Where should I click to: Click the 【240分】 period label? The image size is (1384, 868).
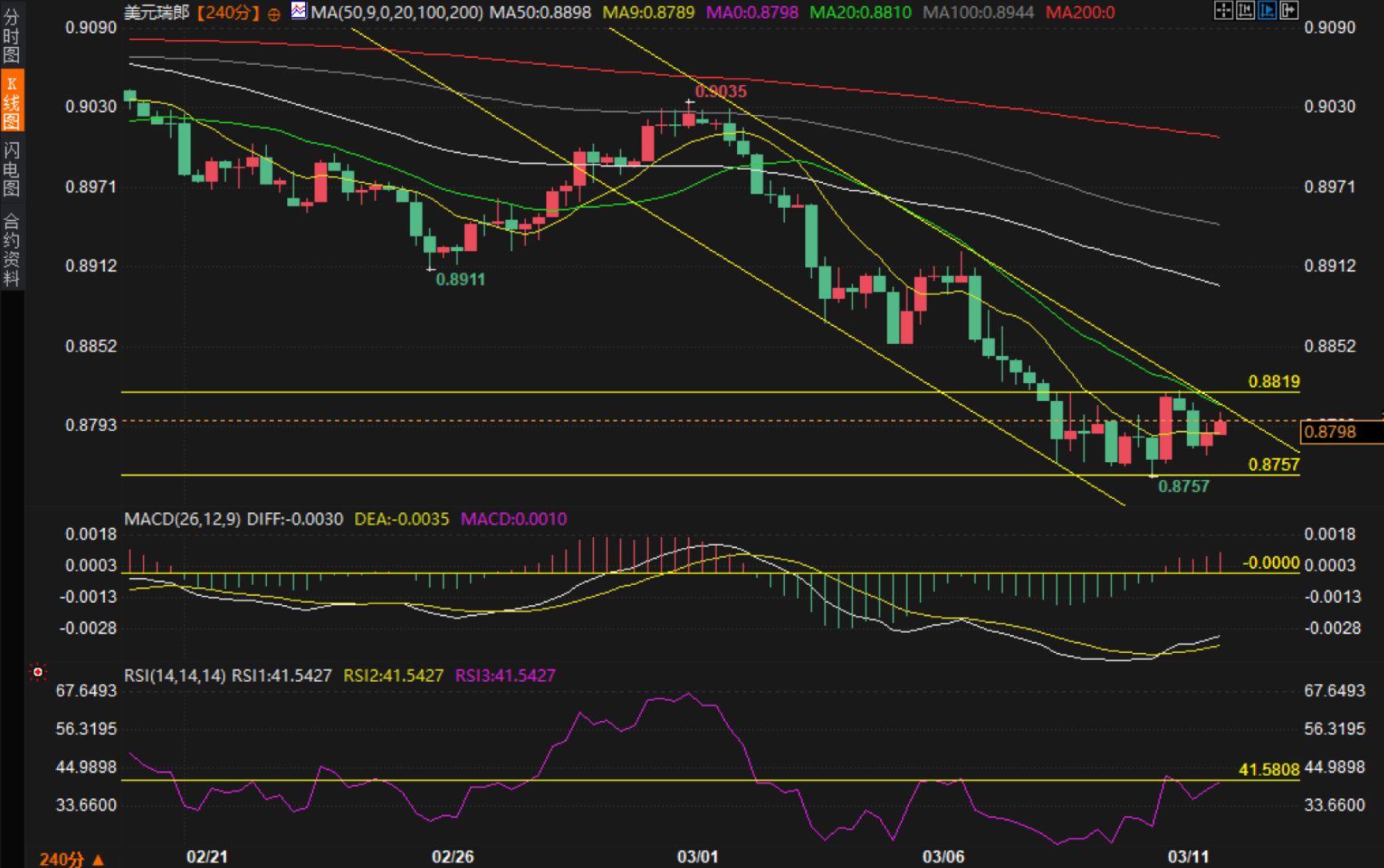(227, 13)
